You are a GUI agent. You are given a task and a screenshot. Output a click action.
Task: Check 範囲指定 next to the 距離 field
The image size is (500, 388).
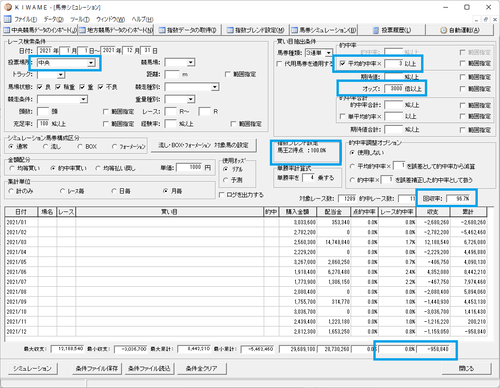[228, 74]
